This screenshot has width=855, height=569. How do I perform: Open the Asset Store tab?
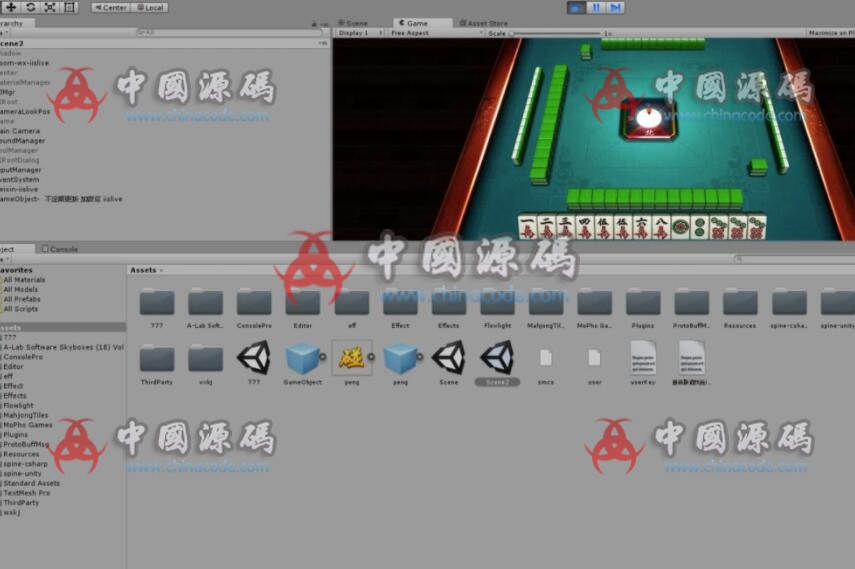point(483,23)
